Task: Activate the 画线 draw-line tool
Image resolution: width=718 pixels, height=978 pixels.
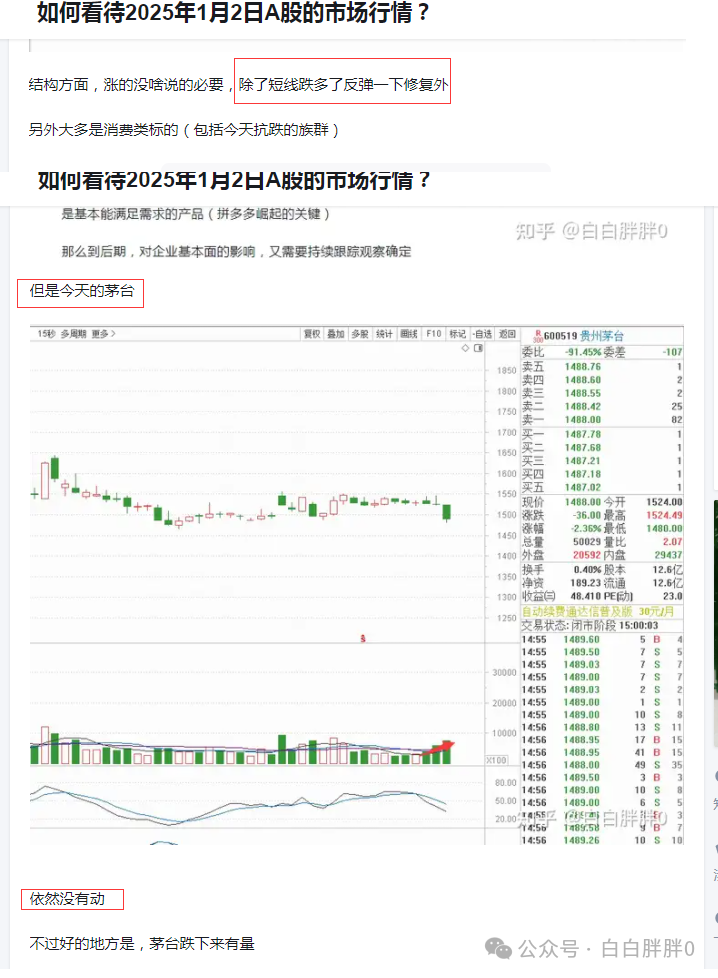Action: 409,334
